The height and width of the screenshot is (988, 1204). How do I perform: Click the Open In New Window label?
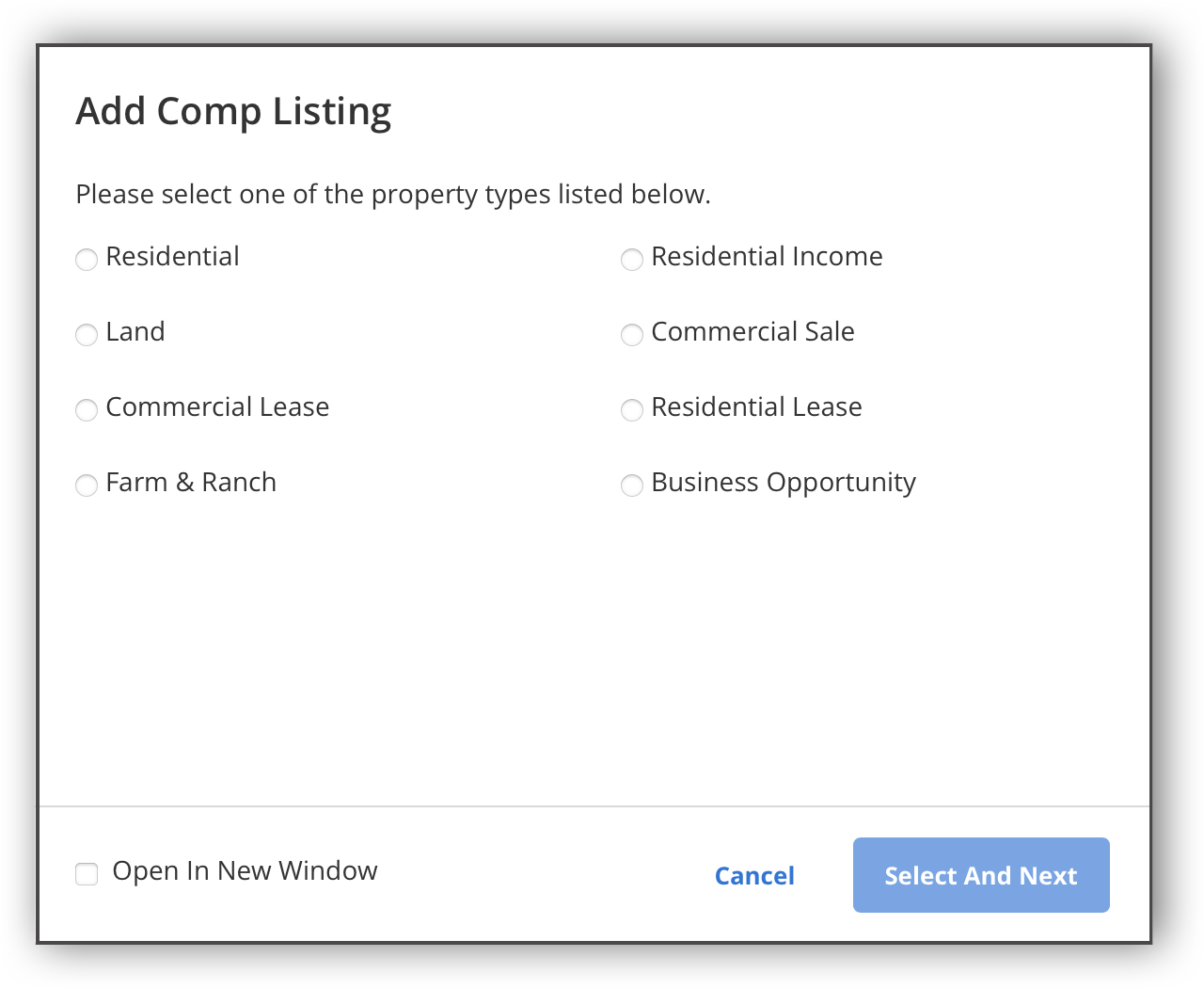245,870
